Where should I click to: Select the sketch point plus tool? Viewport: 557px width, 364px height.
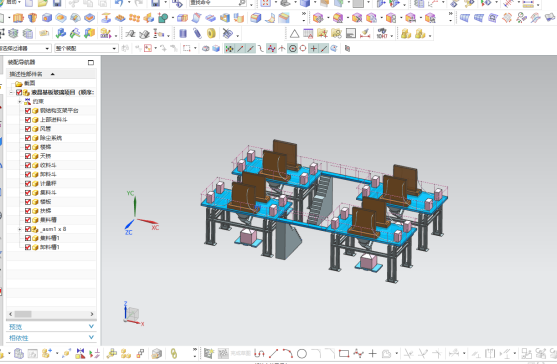tap(372, 353)
